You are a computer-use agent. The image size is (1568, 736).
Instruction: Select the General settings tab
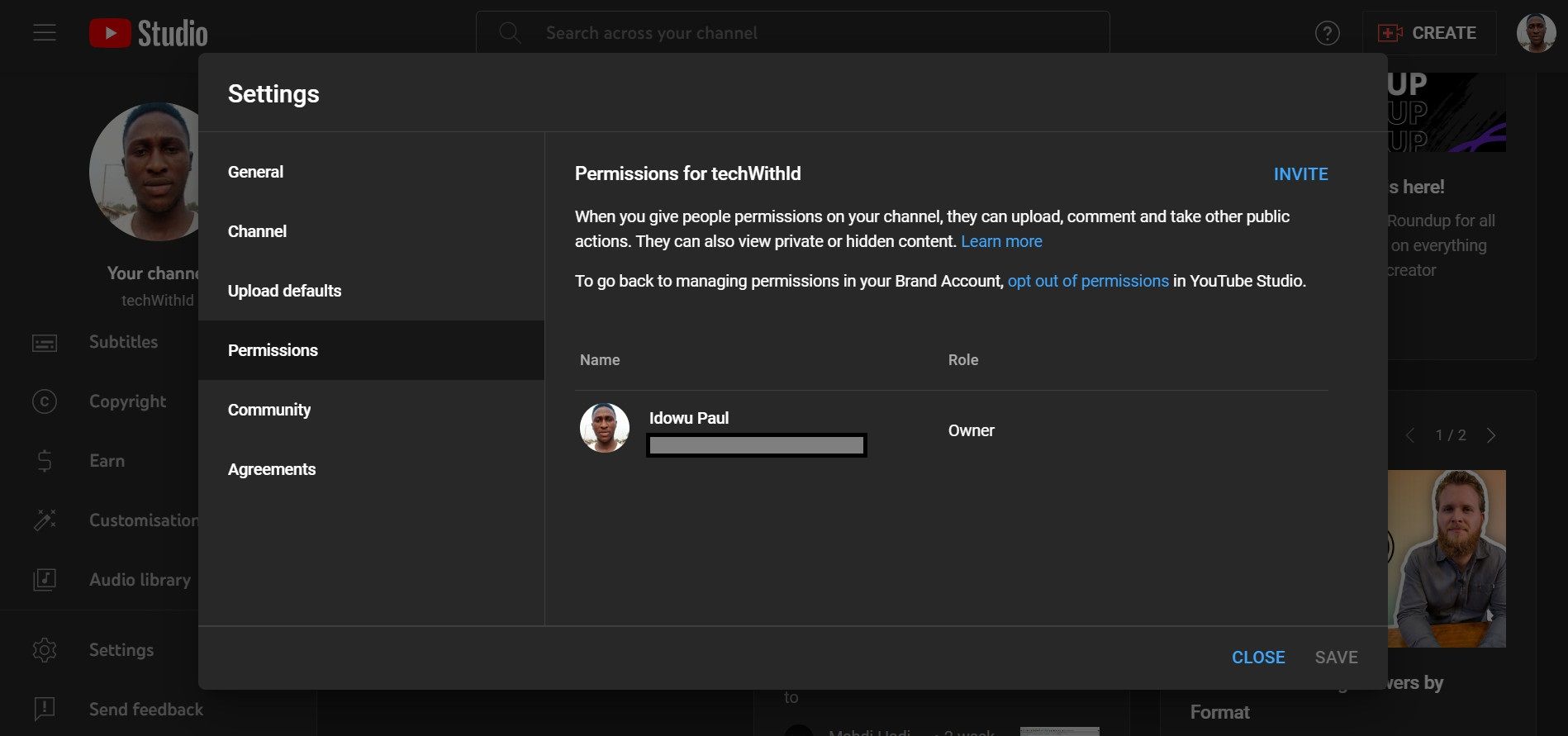pyautogui.click(x=255, y=172)
